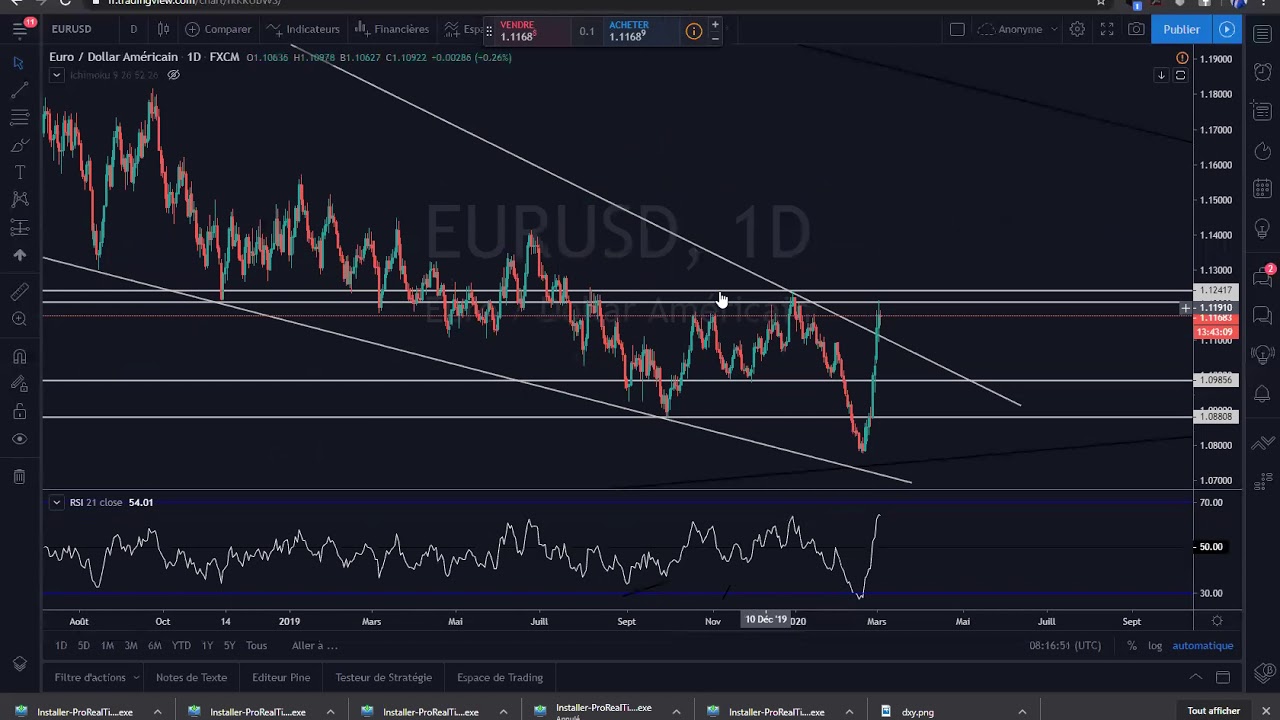This screenshot has height=720, width=1280.
Task: Open Aller à date picker
Action: [x=314, y=646]
